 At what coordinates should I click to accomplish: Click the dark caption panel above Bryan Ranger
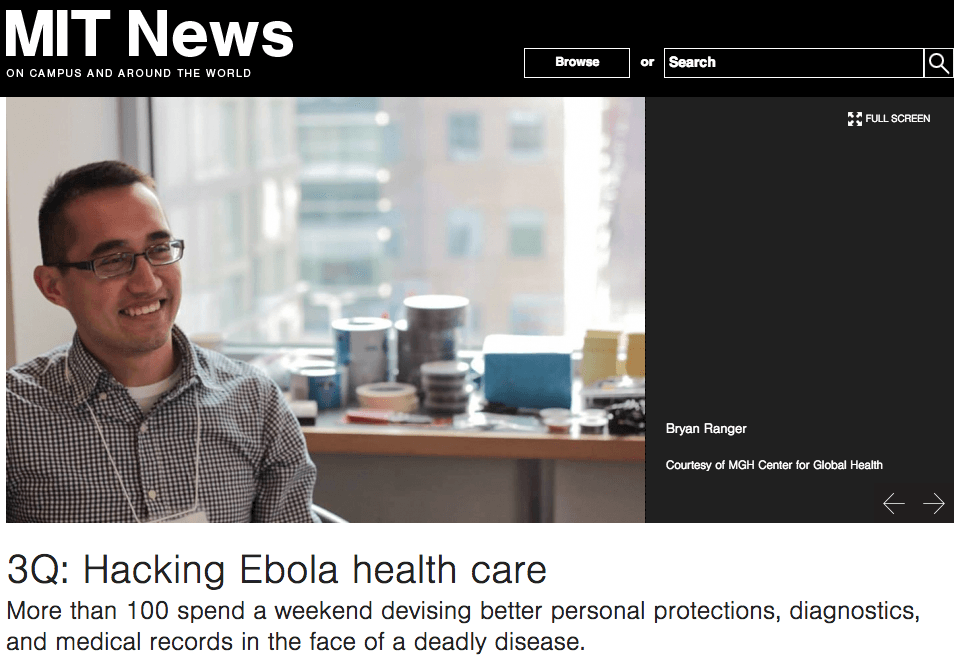click(x=799, y=268)
